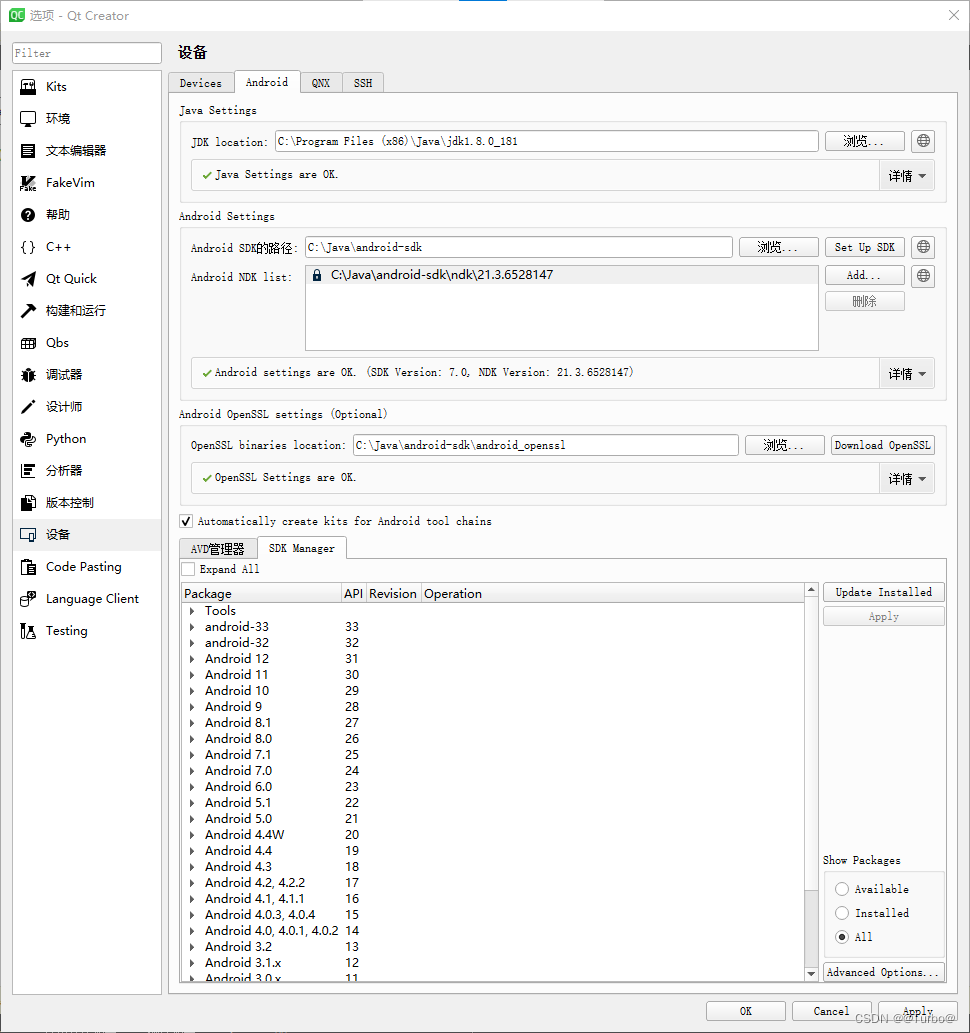Select the Python logo icon
970x1033 pixels.
pos(28,439)
